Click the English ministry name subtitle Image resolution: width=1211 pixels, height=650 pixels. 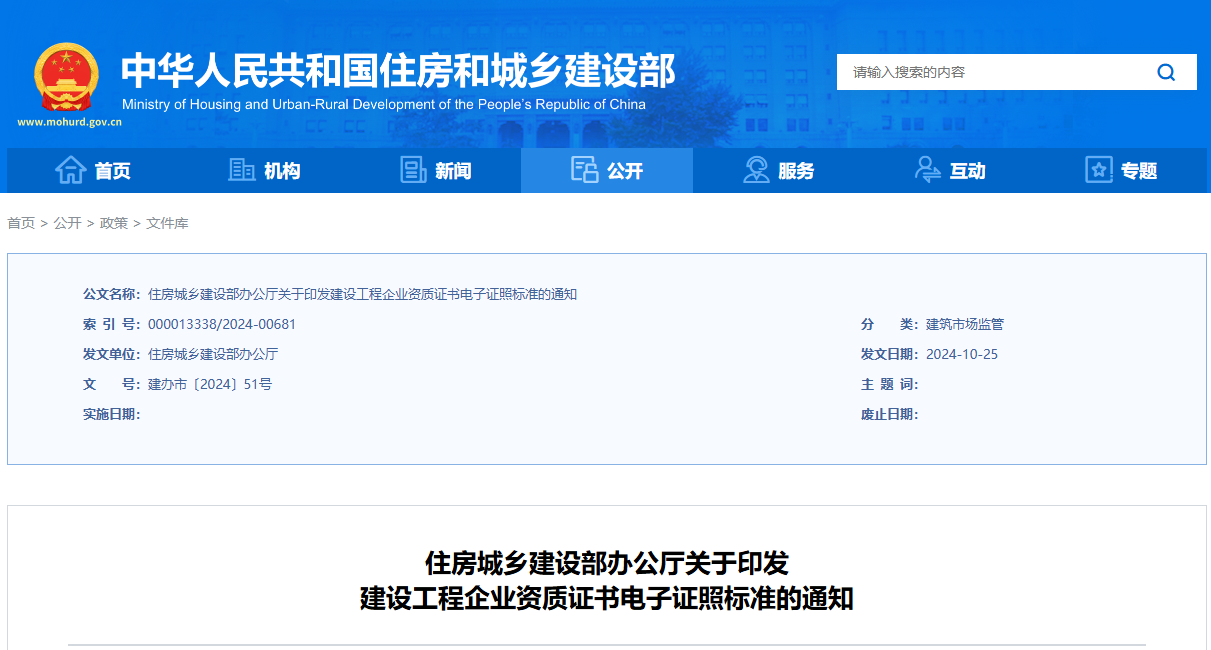coord(384,104)
